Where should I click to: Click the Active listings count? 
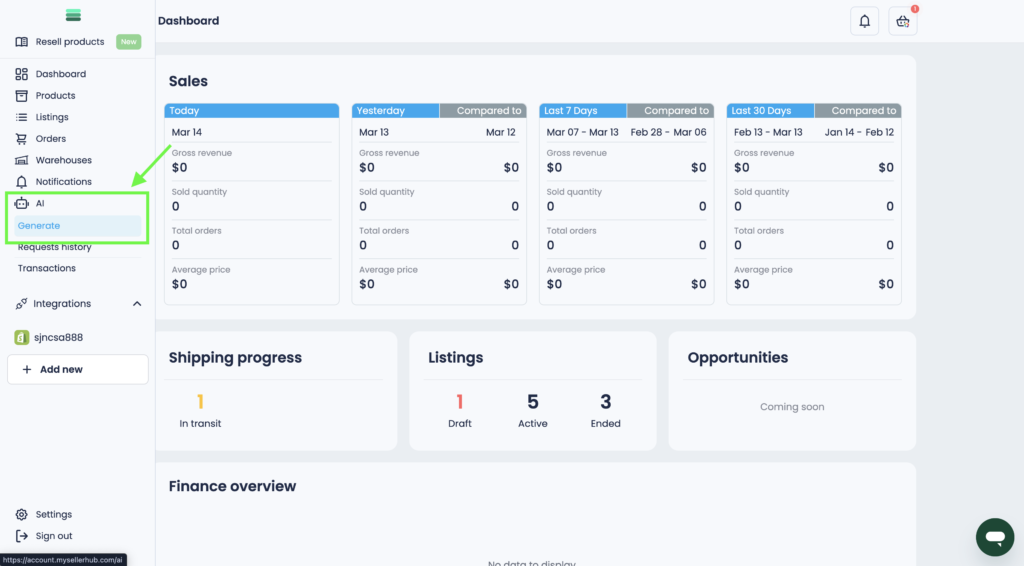click(x=533, y=402)
